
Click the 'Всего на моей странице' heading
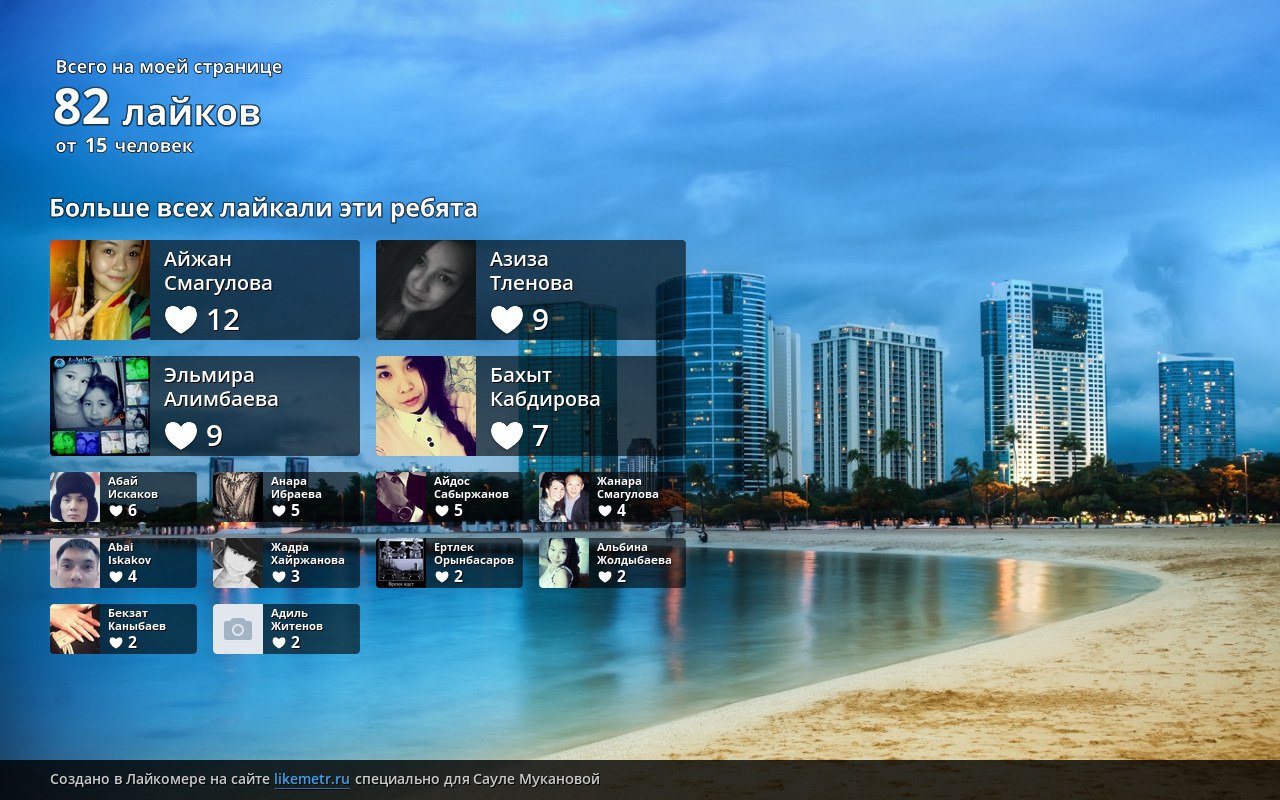click(169, 67)
